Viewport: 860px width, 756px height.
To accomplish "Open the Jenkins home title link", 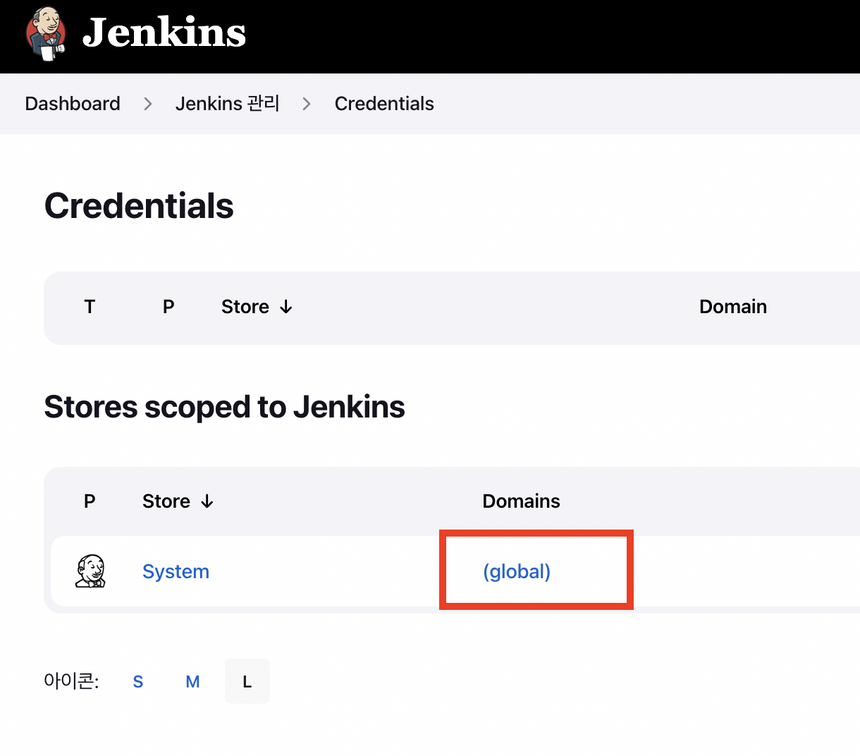I will [x=164, y=32].
